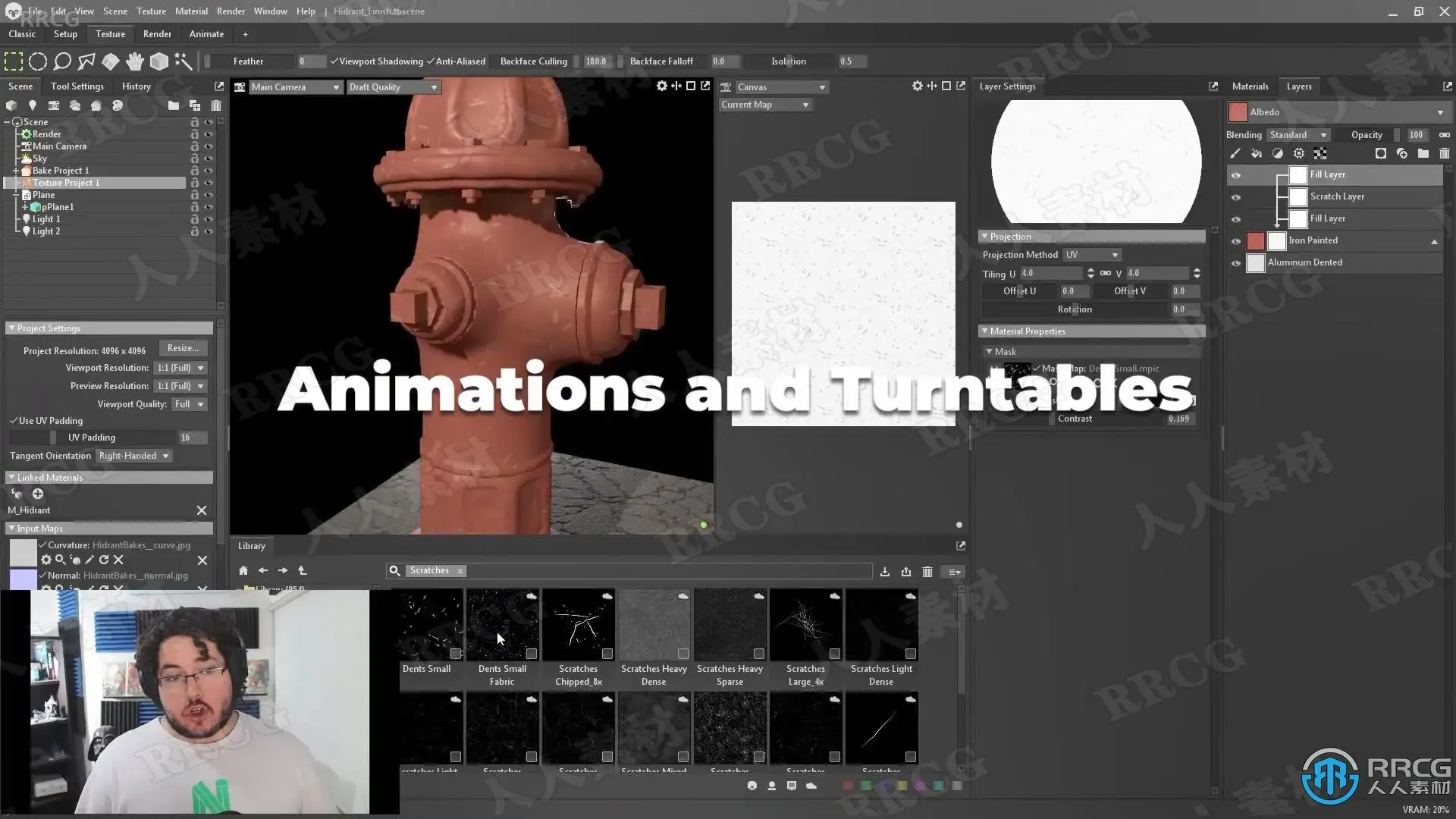This screenshot has height=819, width=1456.
Task: Select the magic wand tool
Action: [183, 61]
